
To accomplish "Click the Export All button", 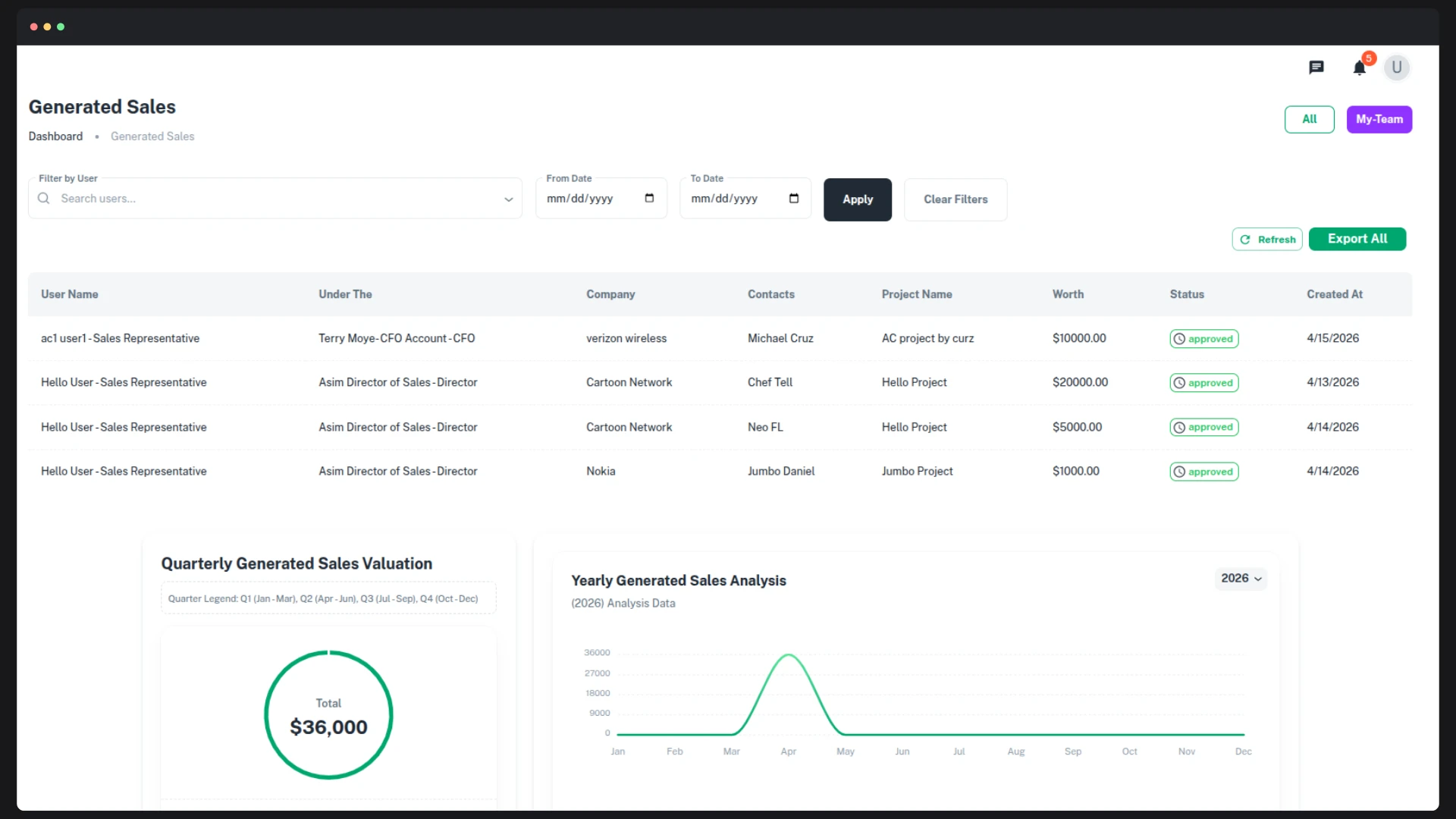I will point(1357,239).
